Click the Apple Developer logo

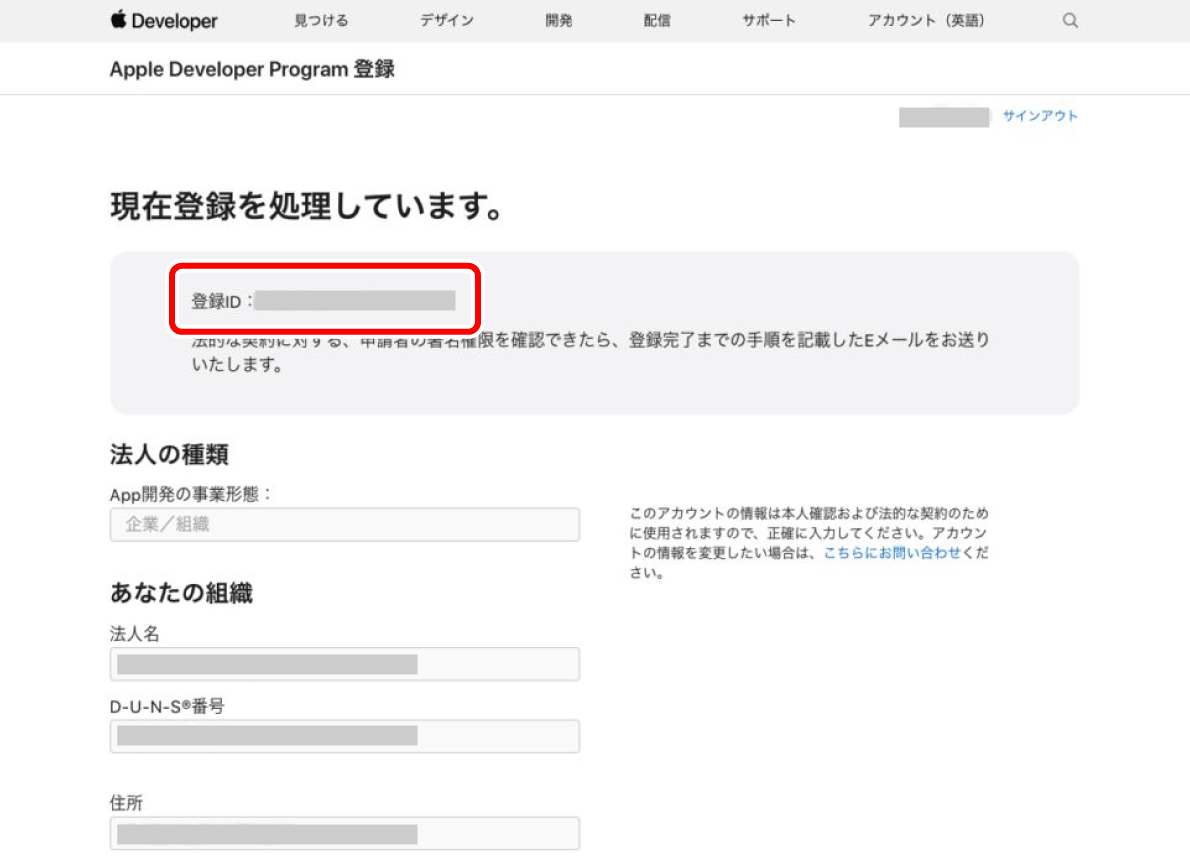tap(164, 21)
